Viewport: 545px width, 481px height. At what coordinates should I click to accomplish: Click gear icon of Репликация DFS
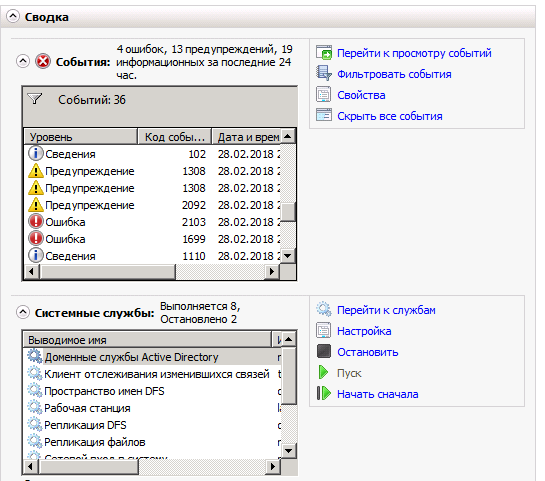[35, 425]
